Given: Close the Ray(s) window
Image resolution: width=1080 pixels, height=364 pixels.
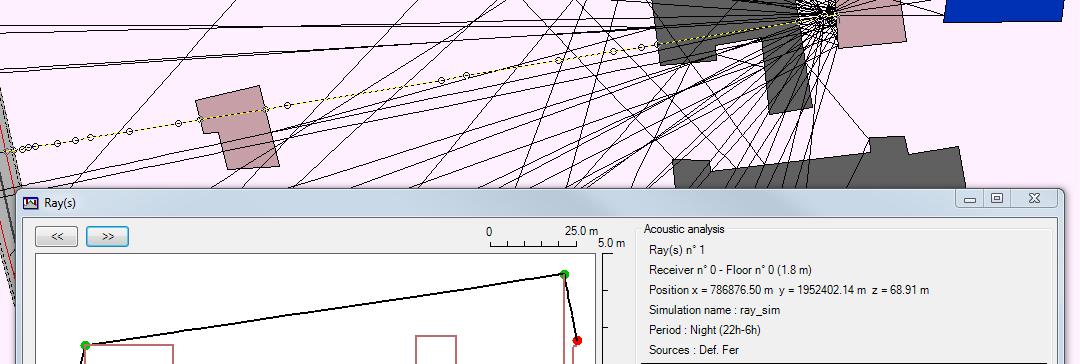Looking at the screenshot, I should click(1034, 199).
